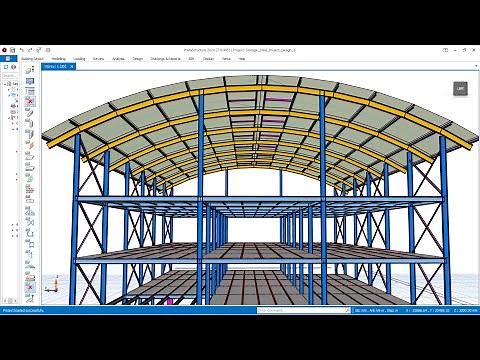The height and width of the screenshot is (360, 480).
Task: Click the axis grid icon in vertical toolbar
Action: click(30, 91)
